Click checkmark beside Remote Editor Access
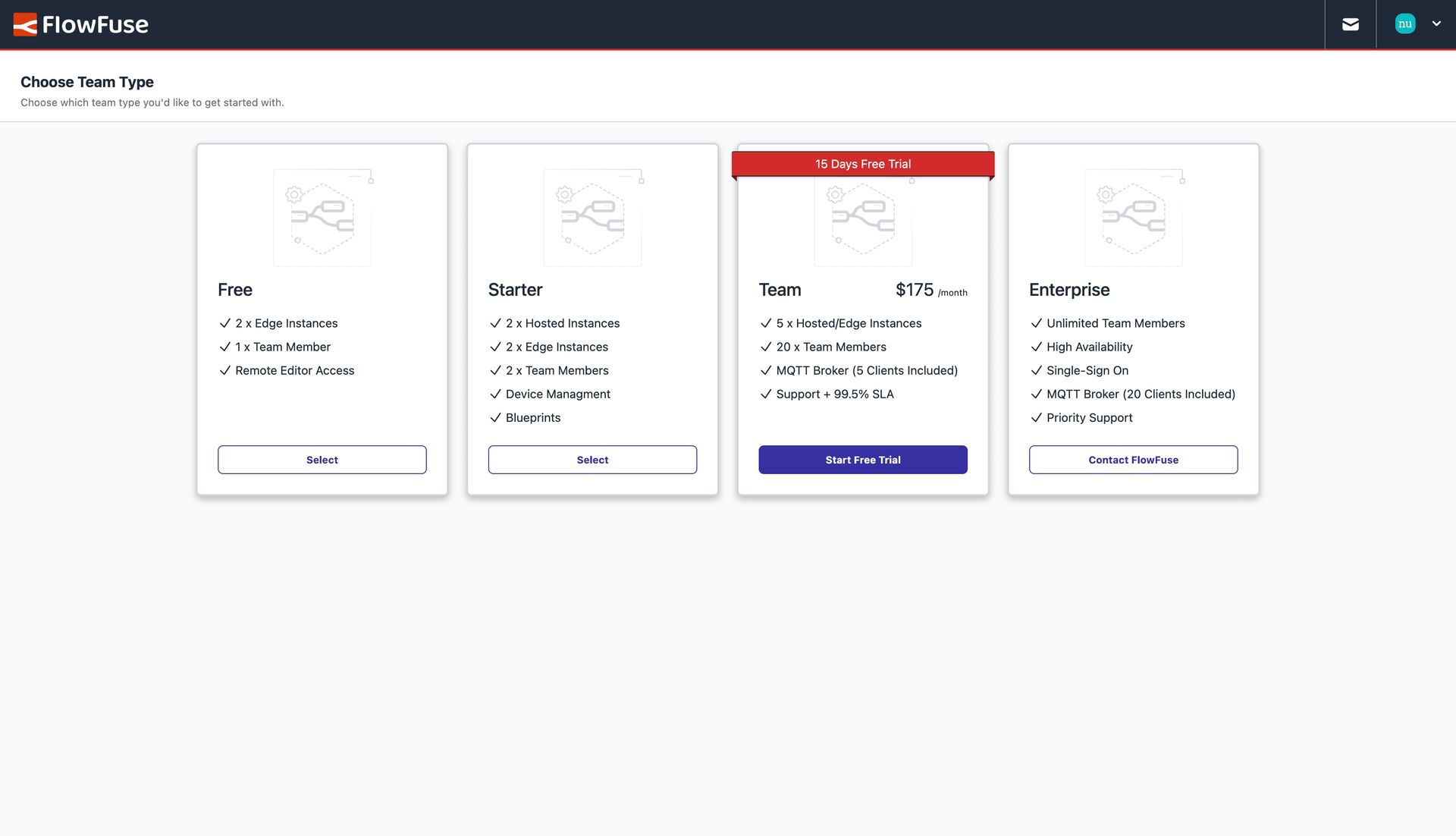 point(224,370)
